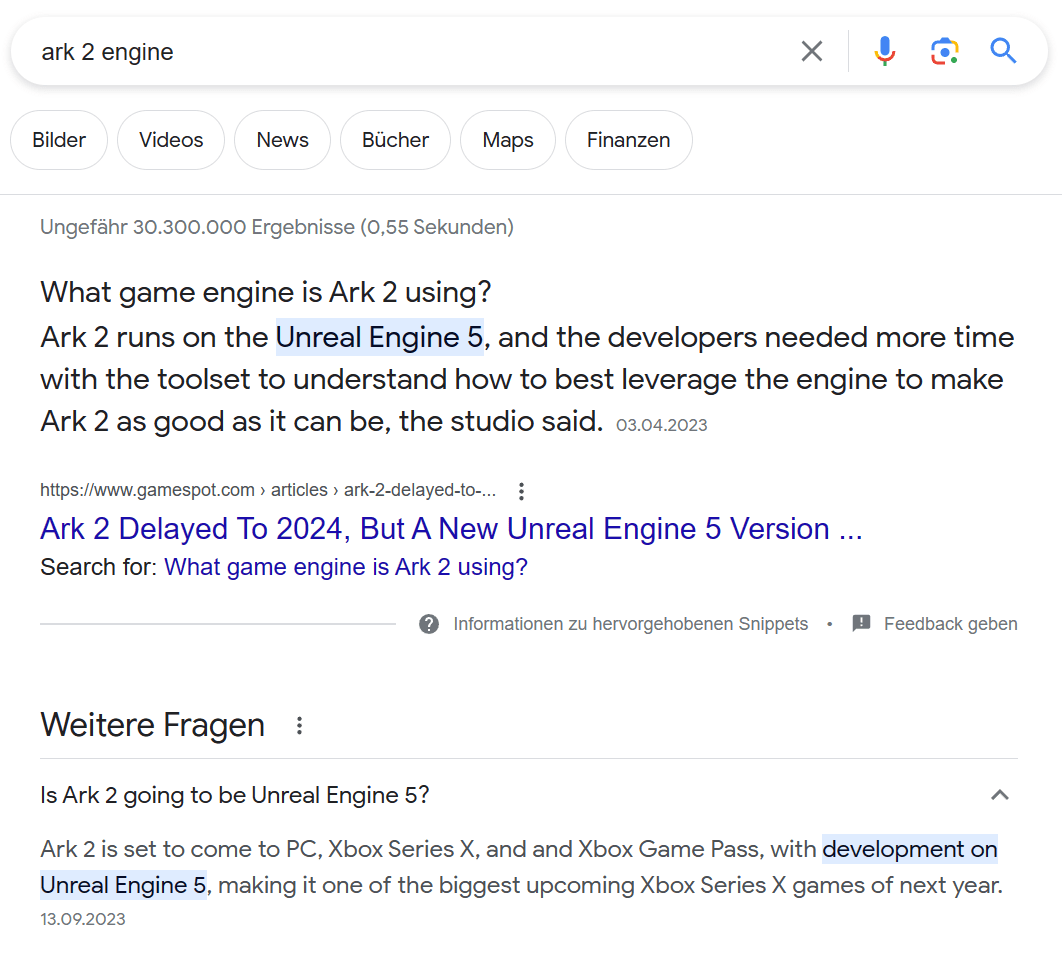The image size is (1062, 964).
Task: Select the Bücher filter chip
Action: click(396, 140)
